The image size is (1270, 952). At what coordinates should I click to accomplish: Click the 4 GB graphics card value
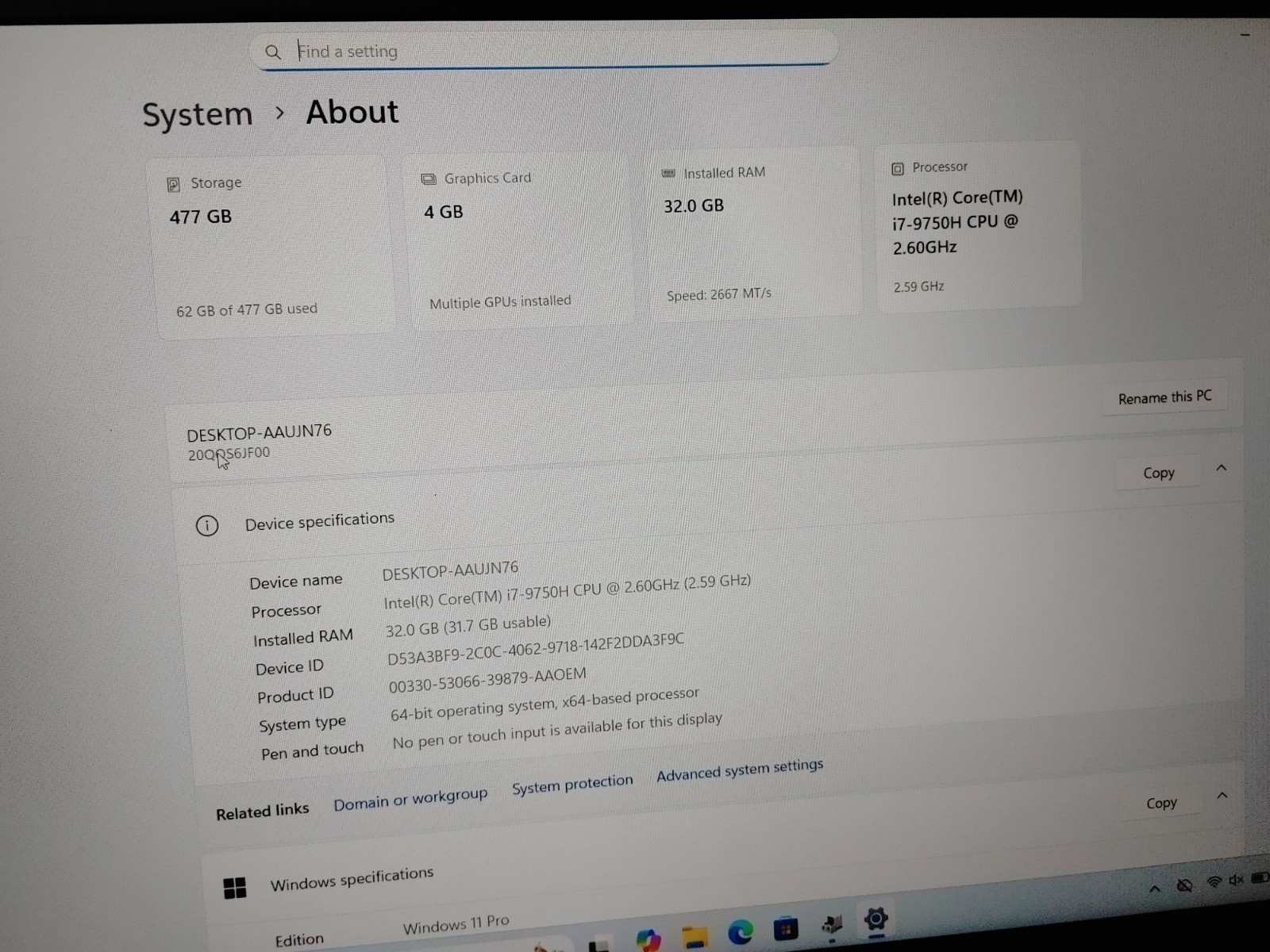444,212
